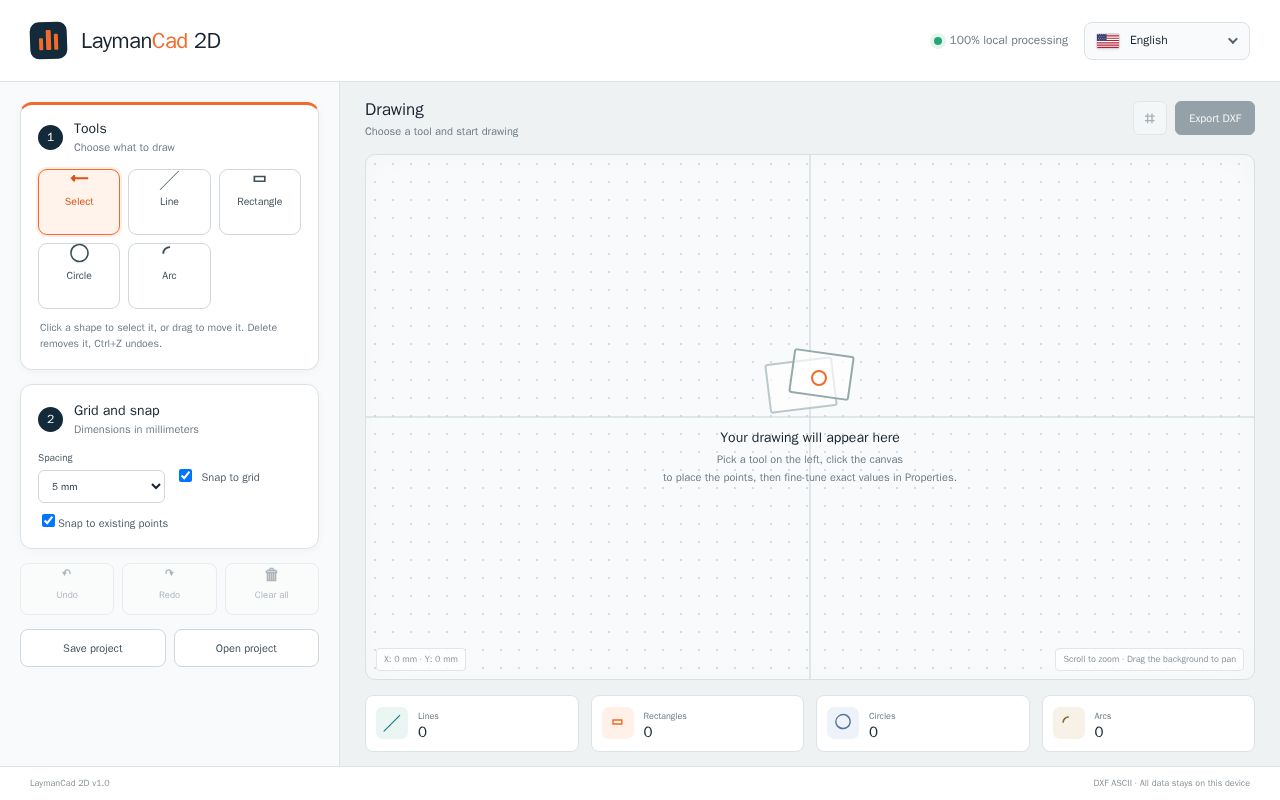The height and width of the screenshot is (800, 1280).
Task: Choose the Line drawing tool
Action: tap(169, 202)
